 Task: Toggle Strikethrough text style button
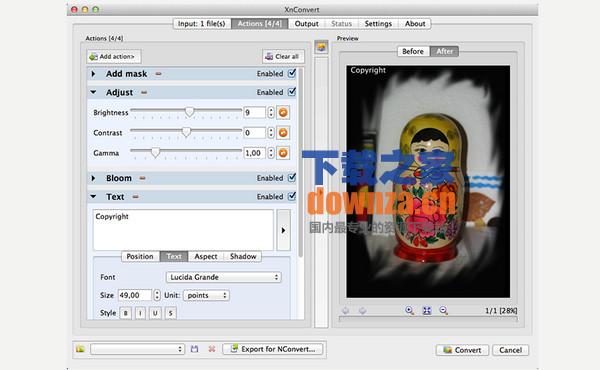[171, 313]
